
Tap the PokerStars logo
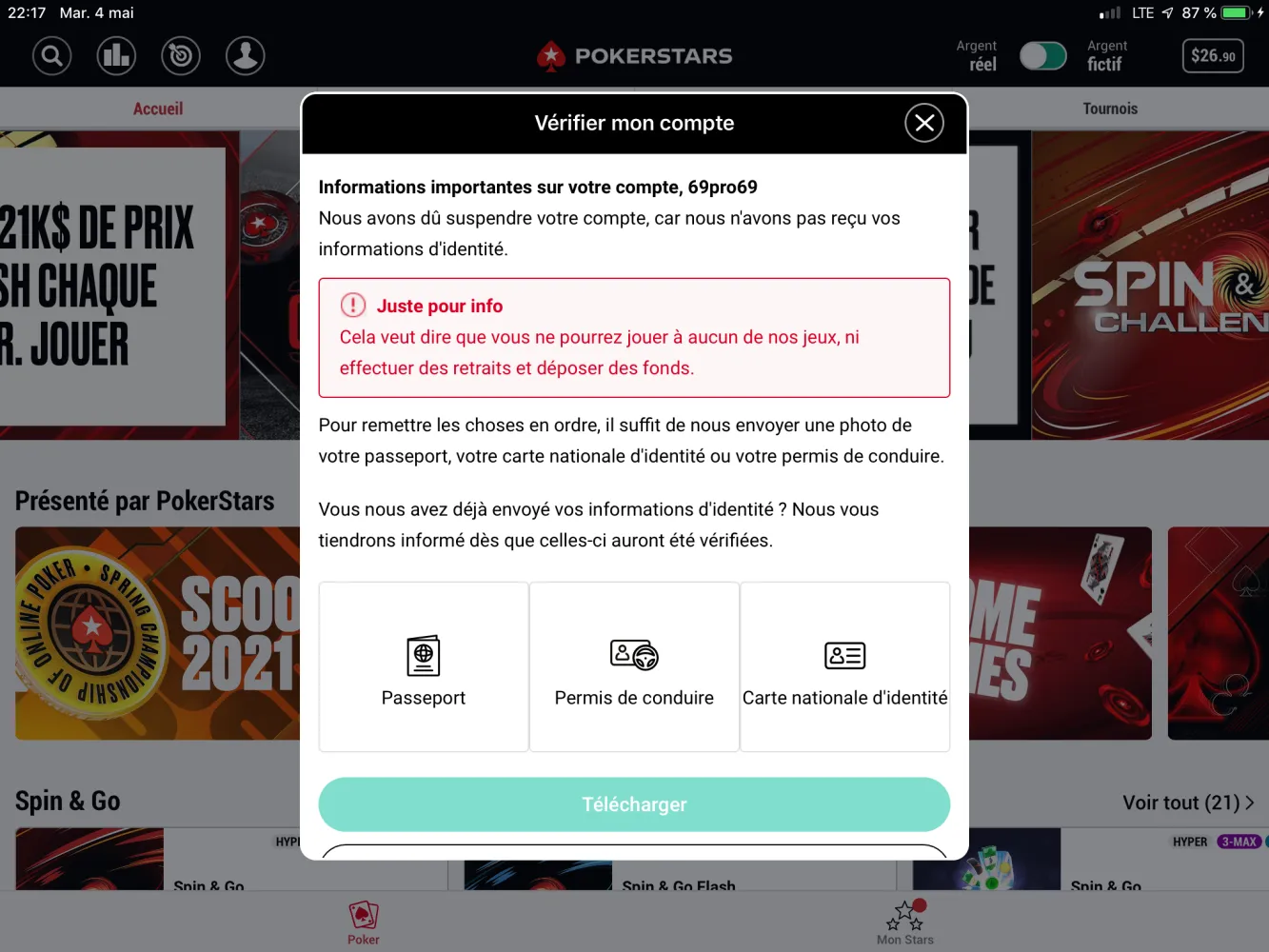(635, 56)
